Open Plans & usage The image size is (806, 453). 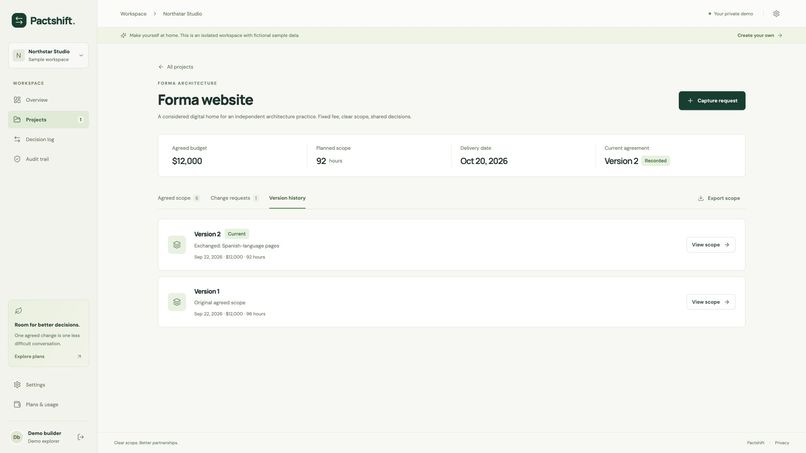tap(48, 404)
